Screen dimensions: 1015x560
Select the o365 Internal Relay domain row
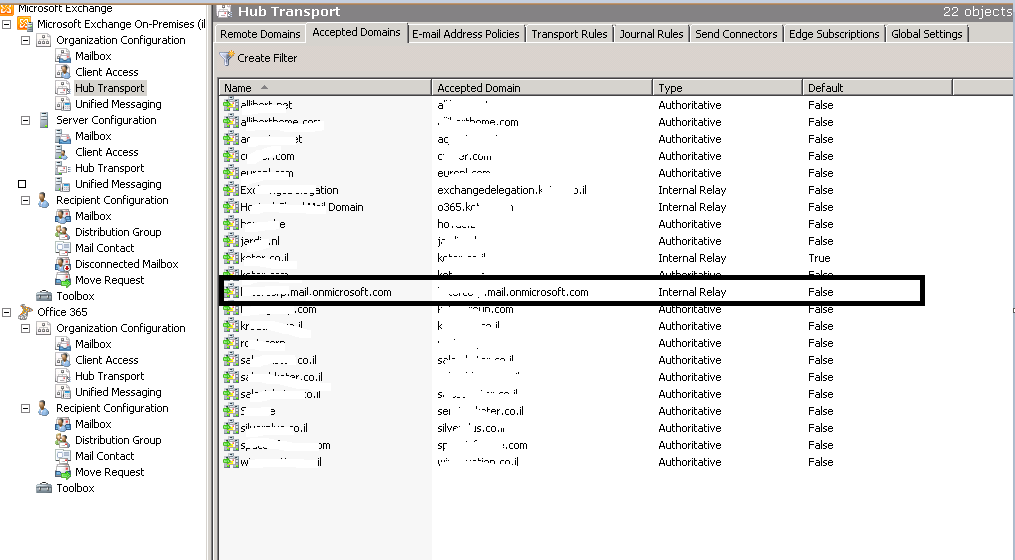coord(572,207)
